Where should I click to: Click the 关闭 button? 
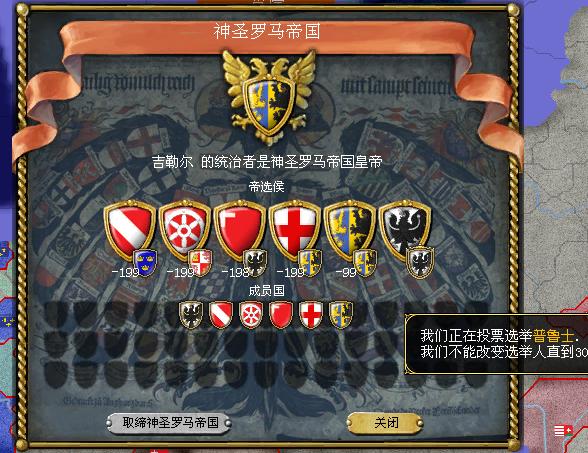pyautogui.click(x=386, y=423)
